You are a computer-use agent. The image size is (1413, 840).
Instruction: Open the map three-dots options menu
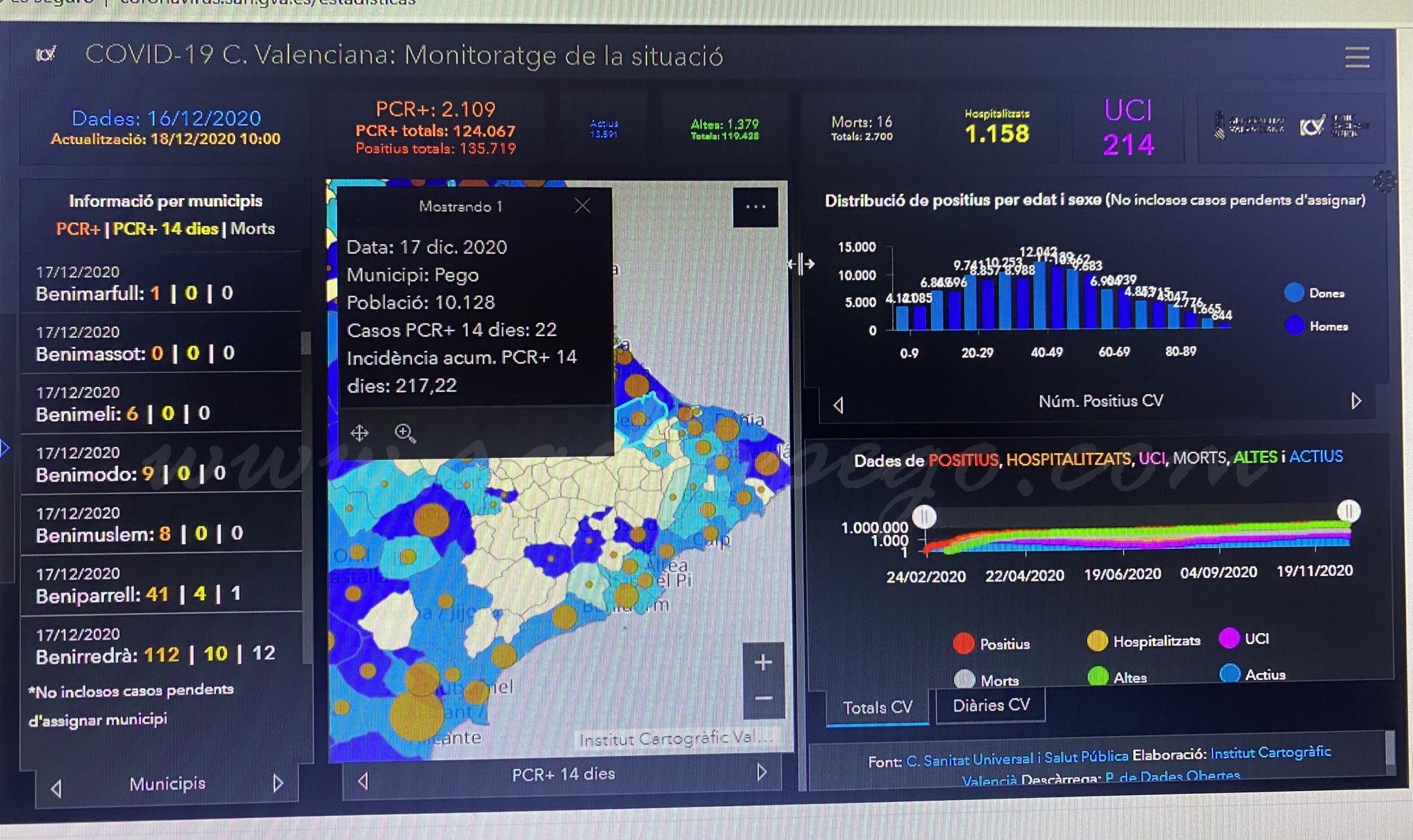[755, 207]
